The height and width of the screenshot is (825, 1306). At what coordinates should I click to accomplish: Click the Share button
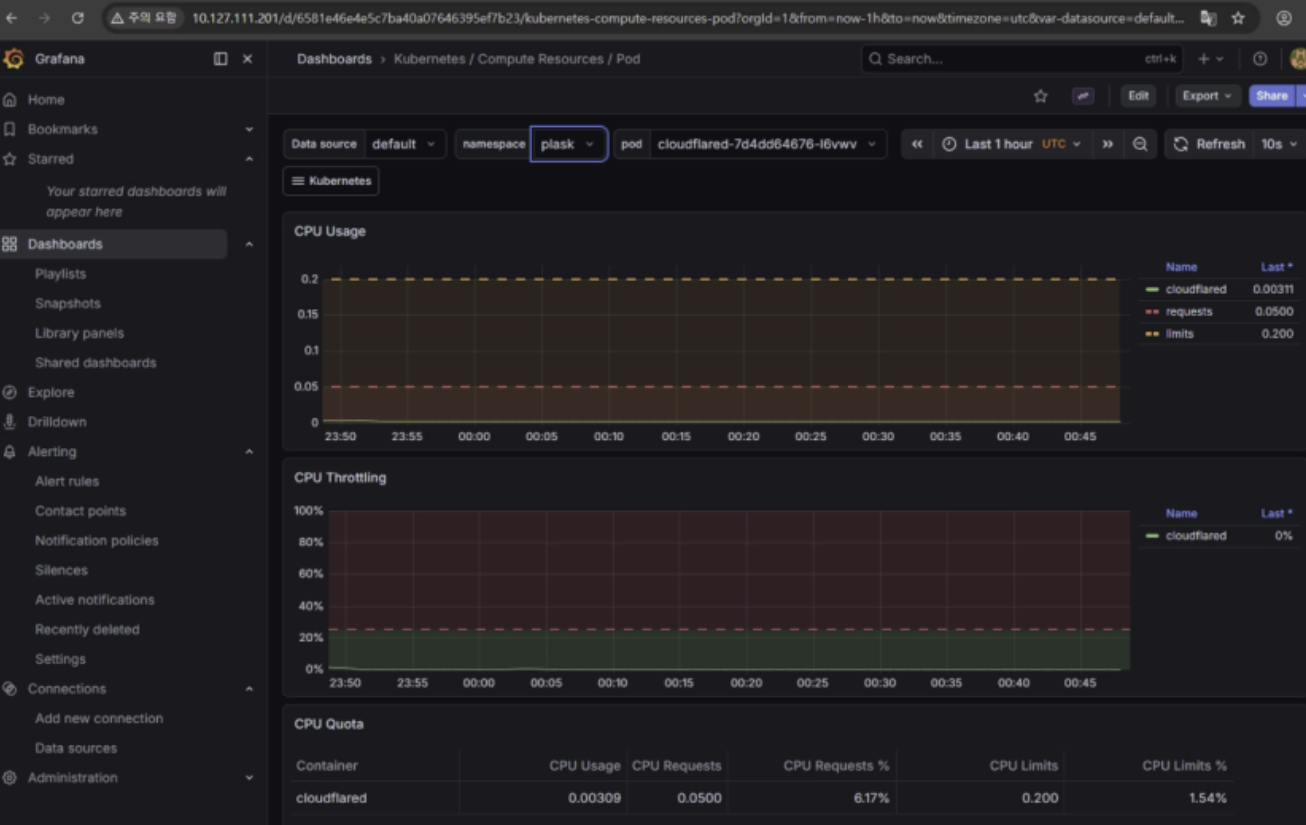point(1271,96)
